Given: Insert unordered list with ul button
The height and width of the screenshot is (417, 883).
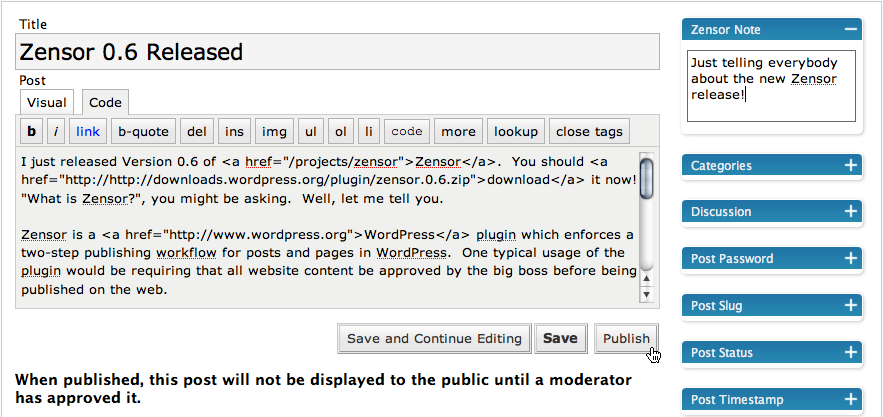Looking at the screenshot, I should 311,131.
